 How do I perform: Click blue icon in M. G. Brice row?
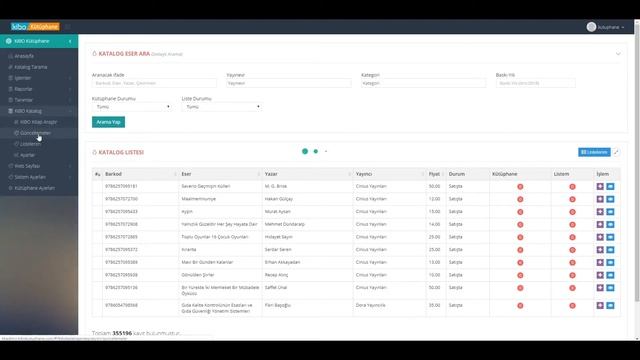tap(610, 187)
